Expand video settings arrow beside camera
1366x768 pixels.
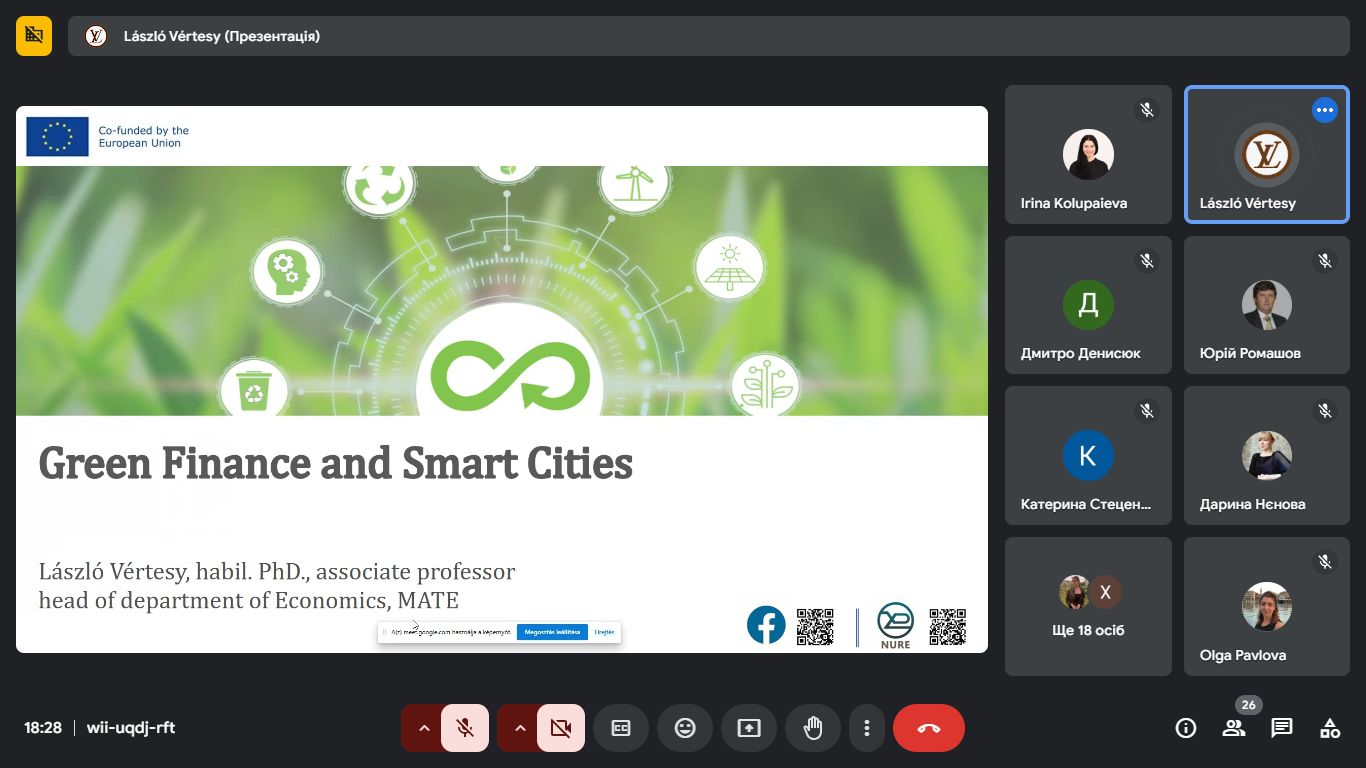pos(520,728)
